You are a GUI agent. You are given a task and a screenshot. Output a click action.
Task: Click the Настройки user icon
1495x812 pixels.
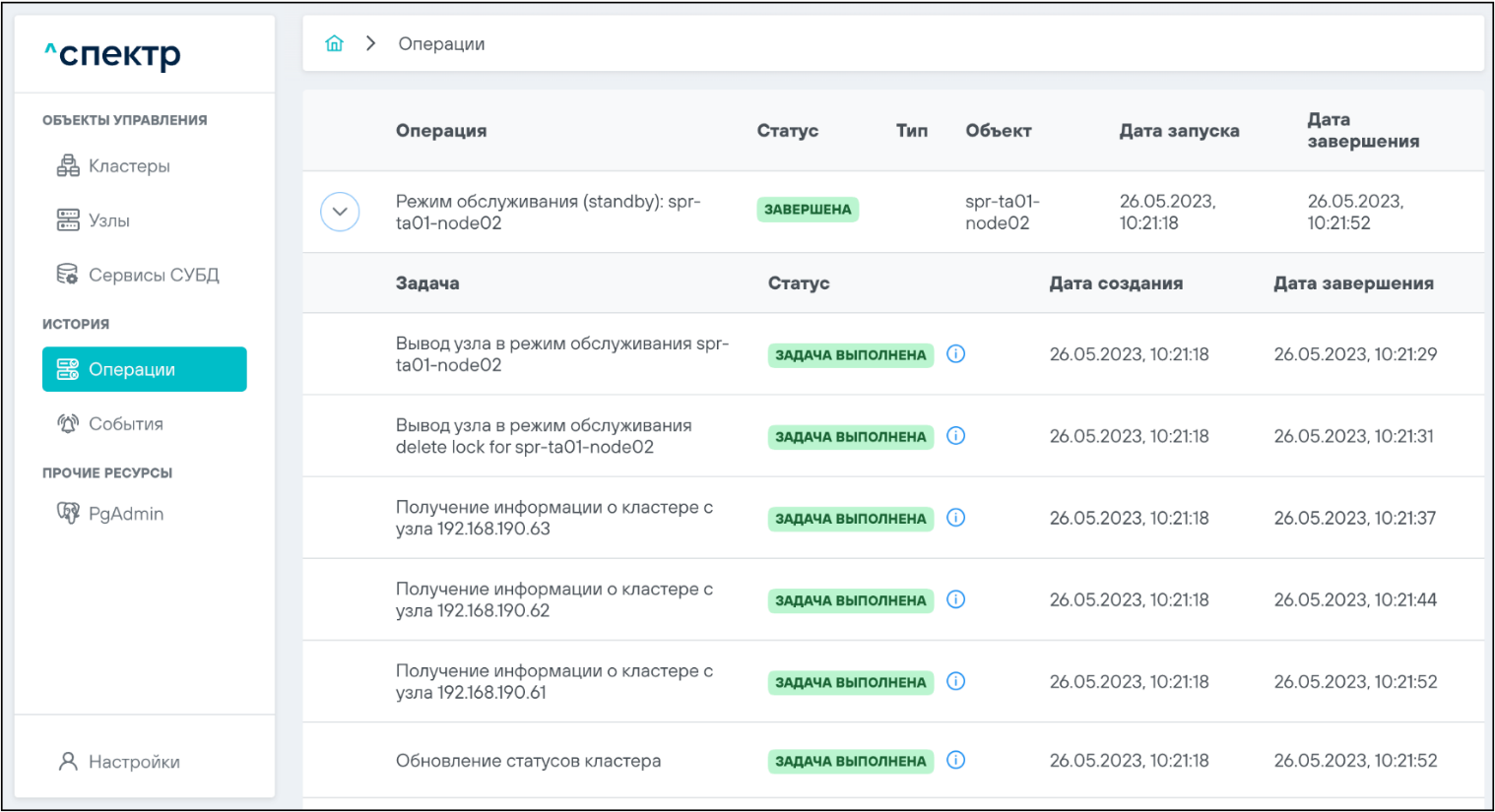coord(68,762)
